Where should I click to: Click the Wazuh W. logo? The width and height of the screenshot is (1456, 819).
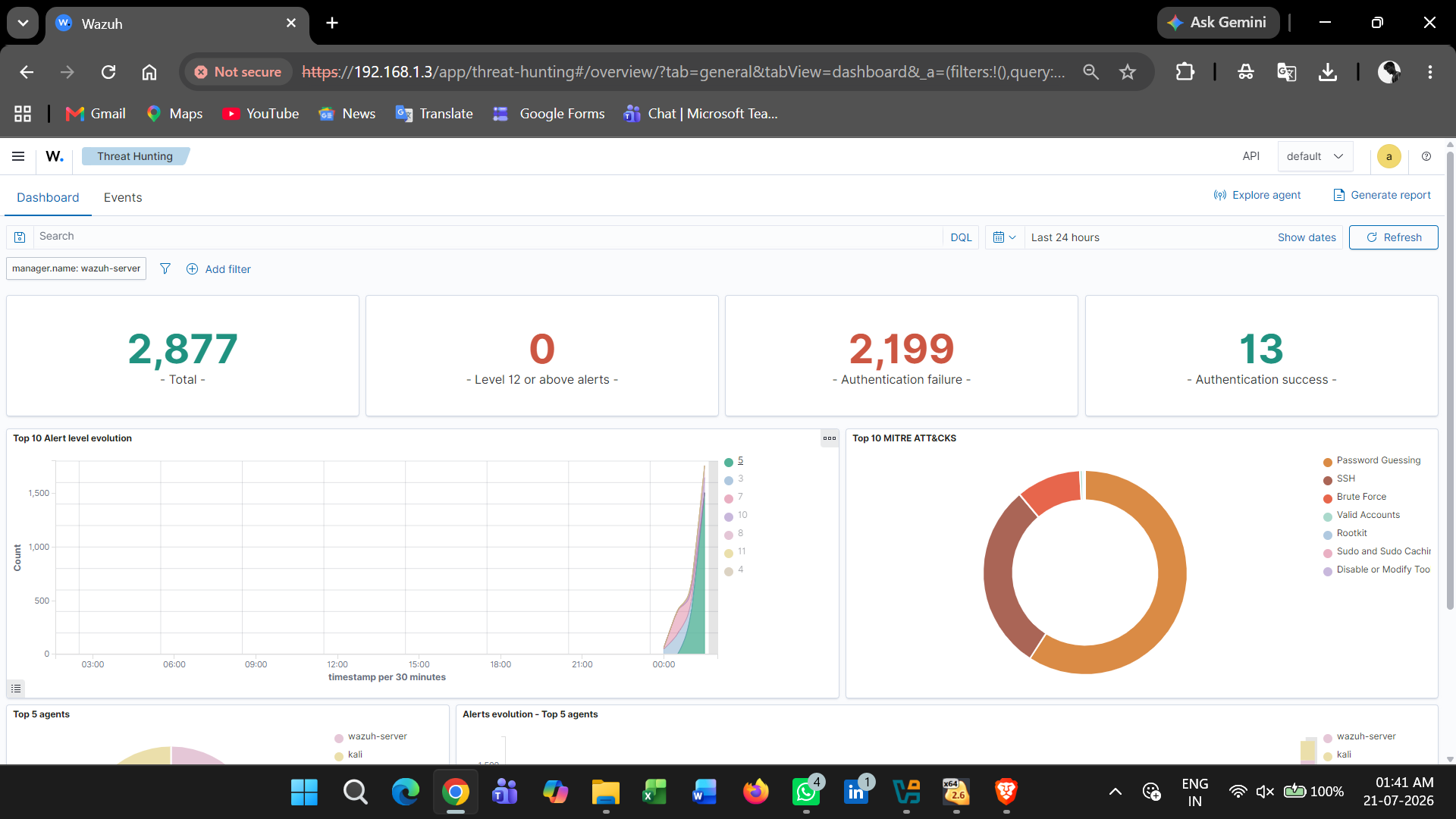pos(55,156)
